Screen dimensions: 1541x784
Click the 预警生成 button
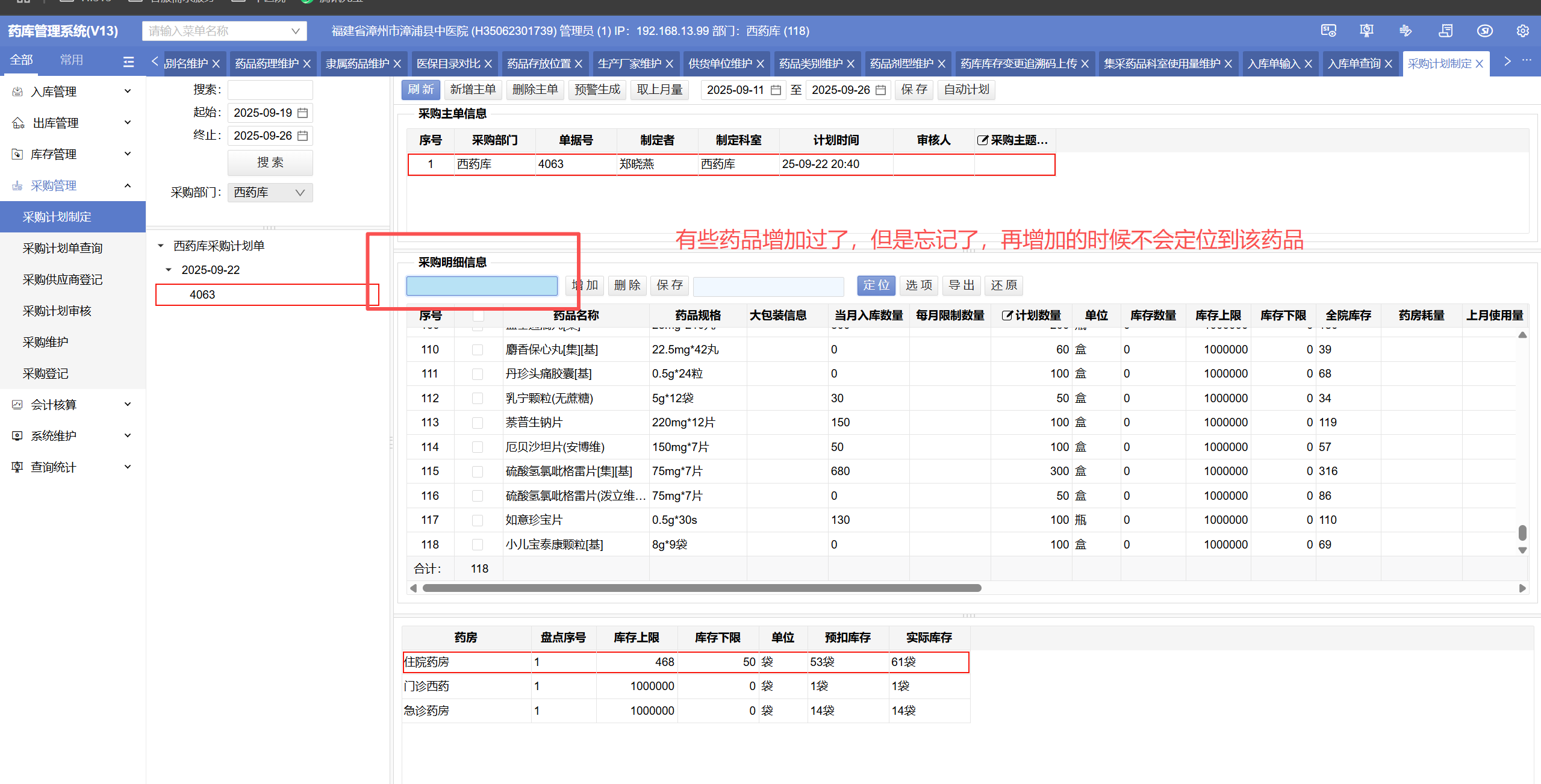click(x=597, y=90)
